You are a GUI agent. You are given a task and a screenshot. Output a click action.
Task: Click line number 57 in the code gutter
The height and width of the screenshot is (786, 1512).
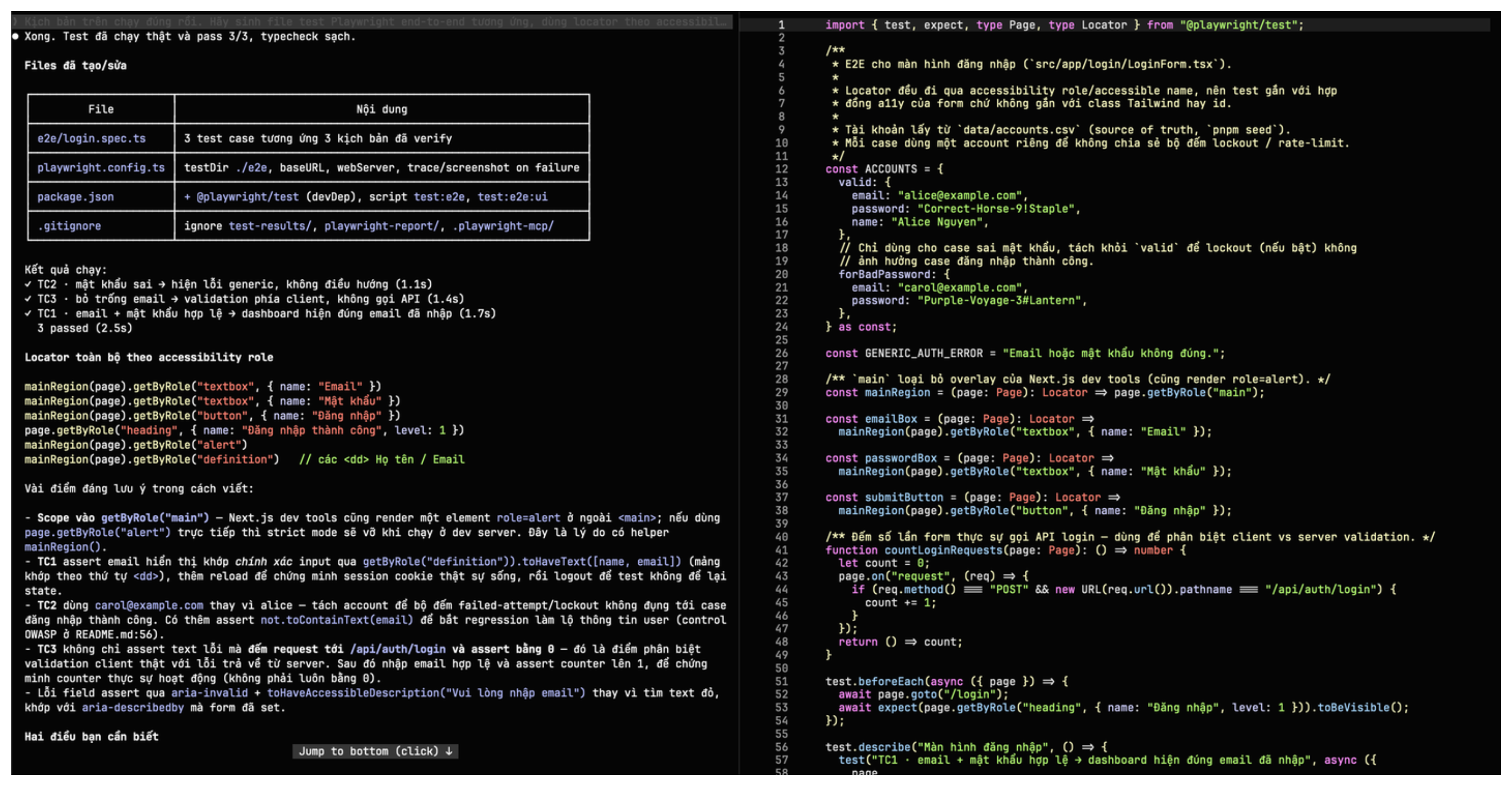click(x=781, y=760)
